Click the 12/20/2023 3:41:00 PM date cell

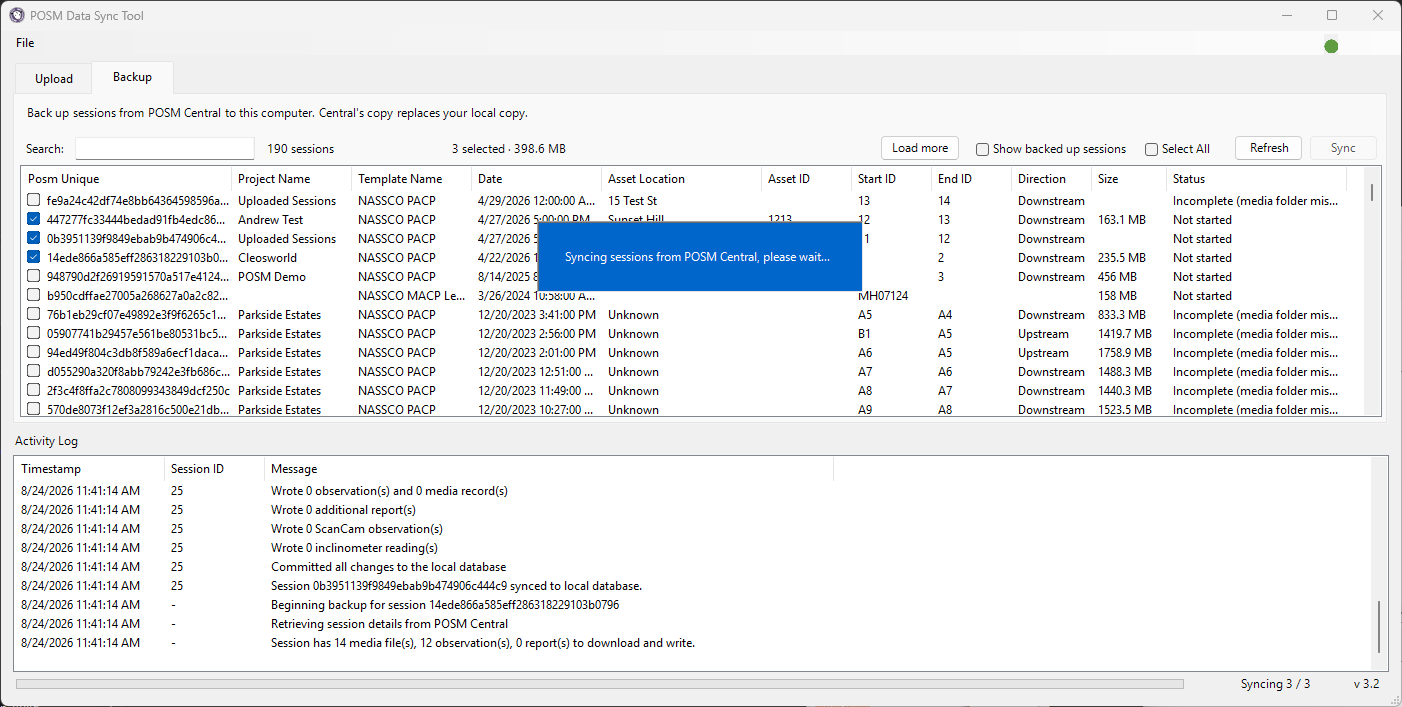(x=537, y=314)
